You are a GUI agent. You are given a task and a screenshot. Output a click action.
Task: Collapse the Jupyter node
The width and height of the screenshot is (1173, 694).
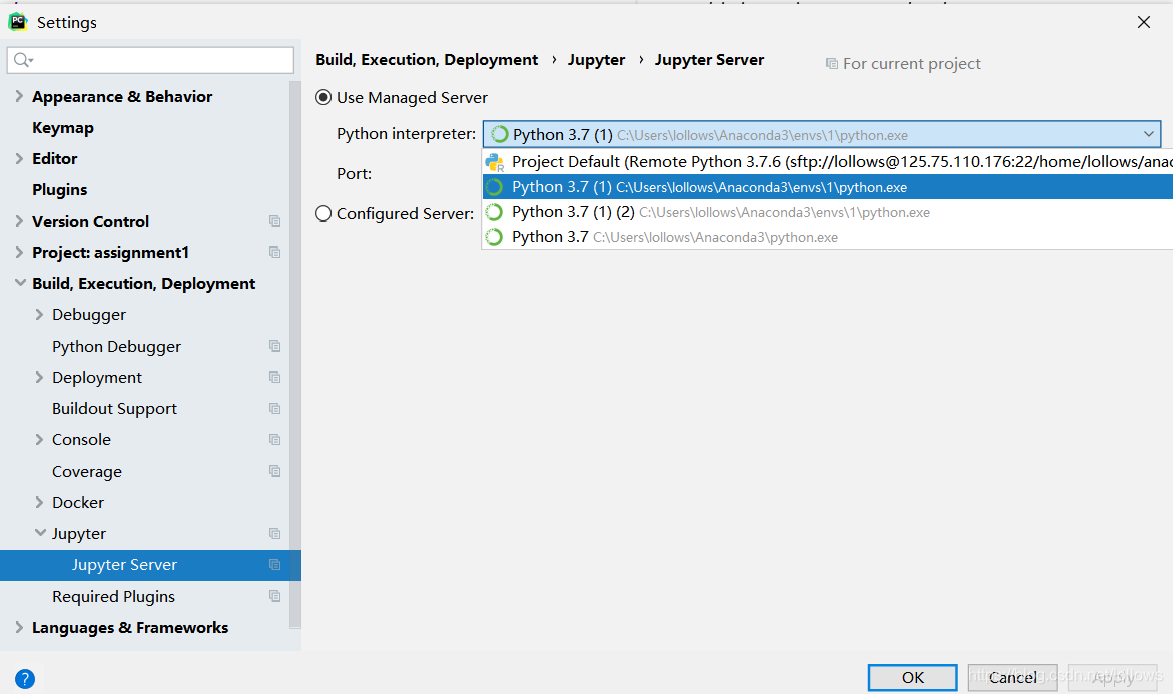(x=40, y=533)
